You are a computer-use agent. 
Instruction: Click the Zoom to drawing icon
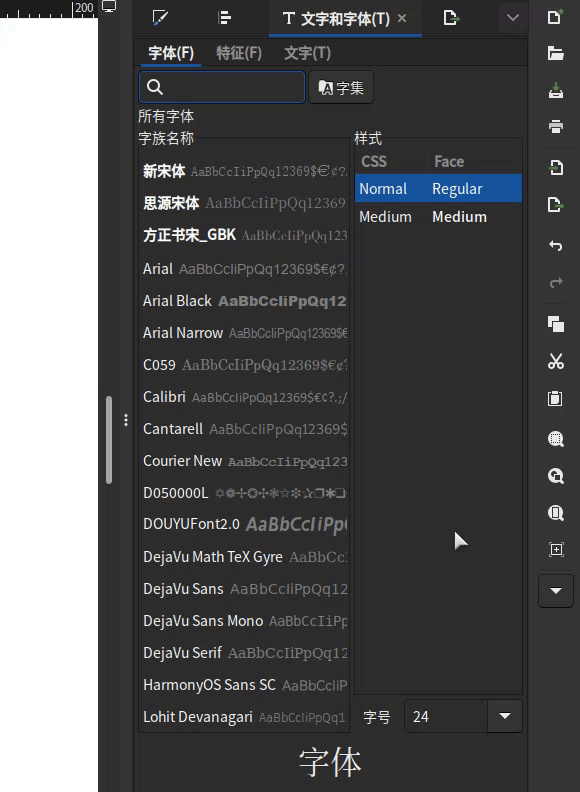(556, 476)
